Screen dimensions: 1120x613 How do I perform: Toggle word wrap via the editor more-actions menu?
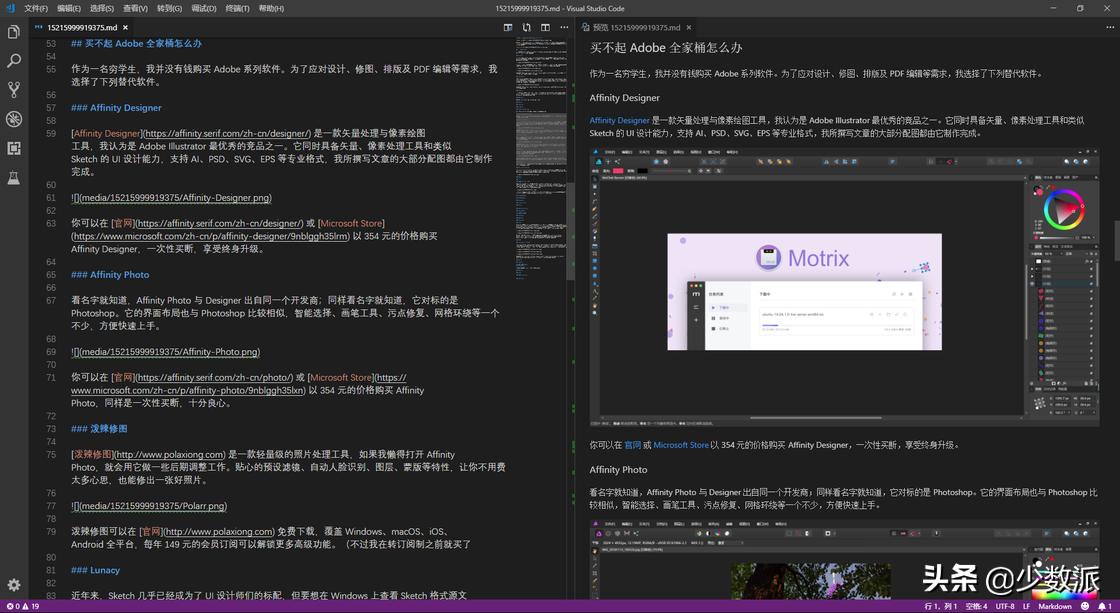coord(566,28)
